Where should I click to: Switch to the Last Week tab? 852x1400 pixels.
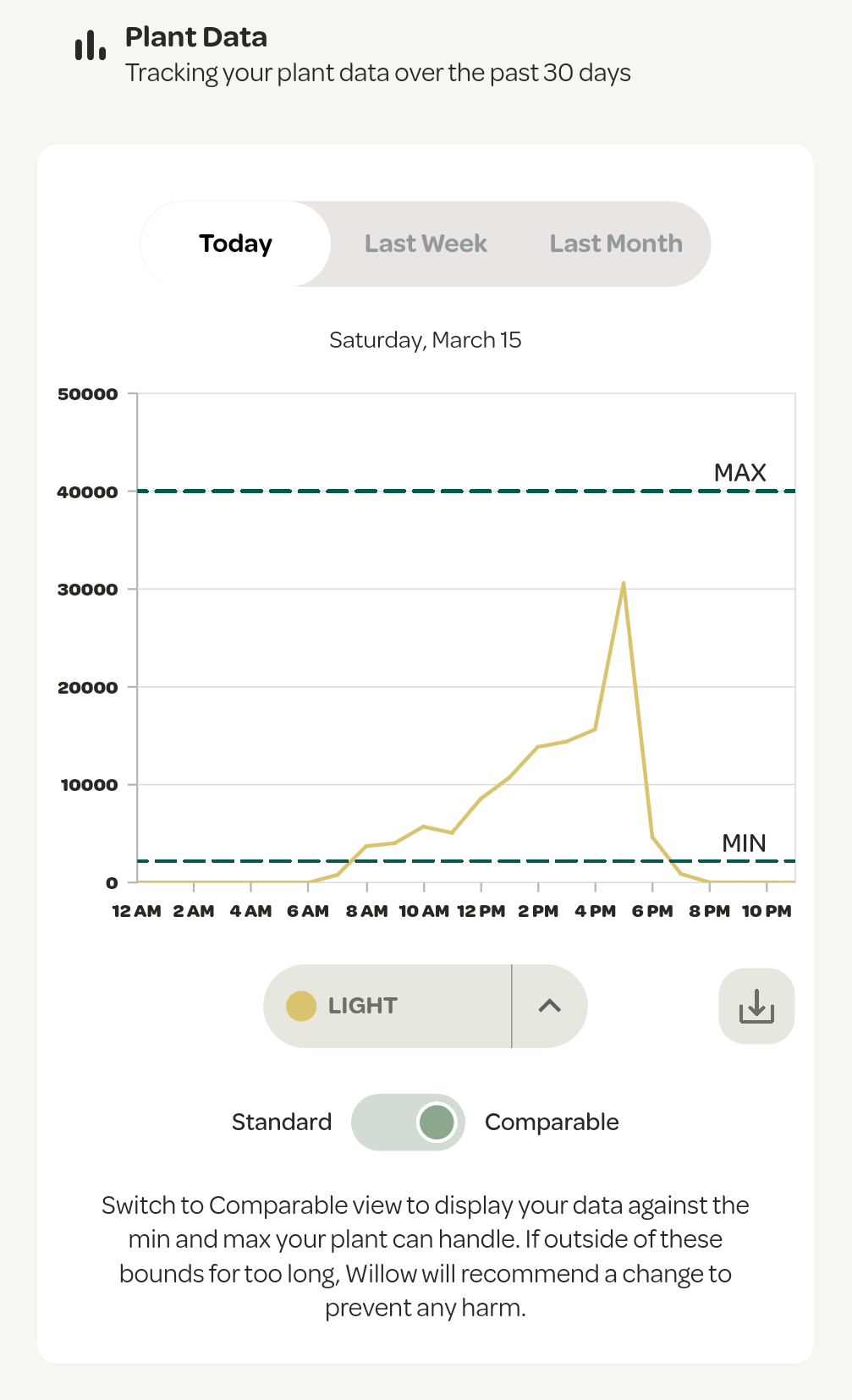(x=426, y=244)
